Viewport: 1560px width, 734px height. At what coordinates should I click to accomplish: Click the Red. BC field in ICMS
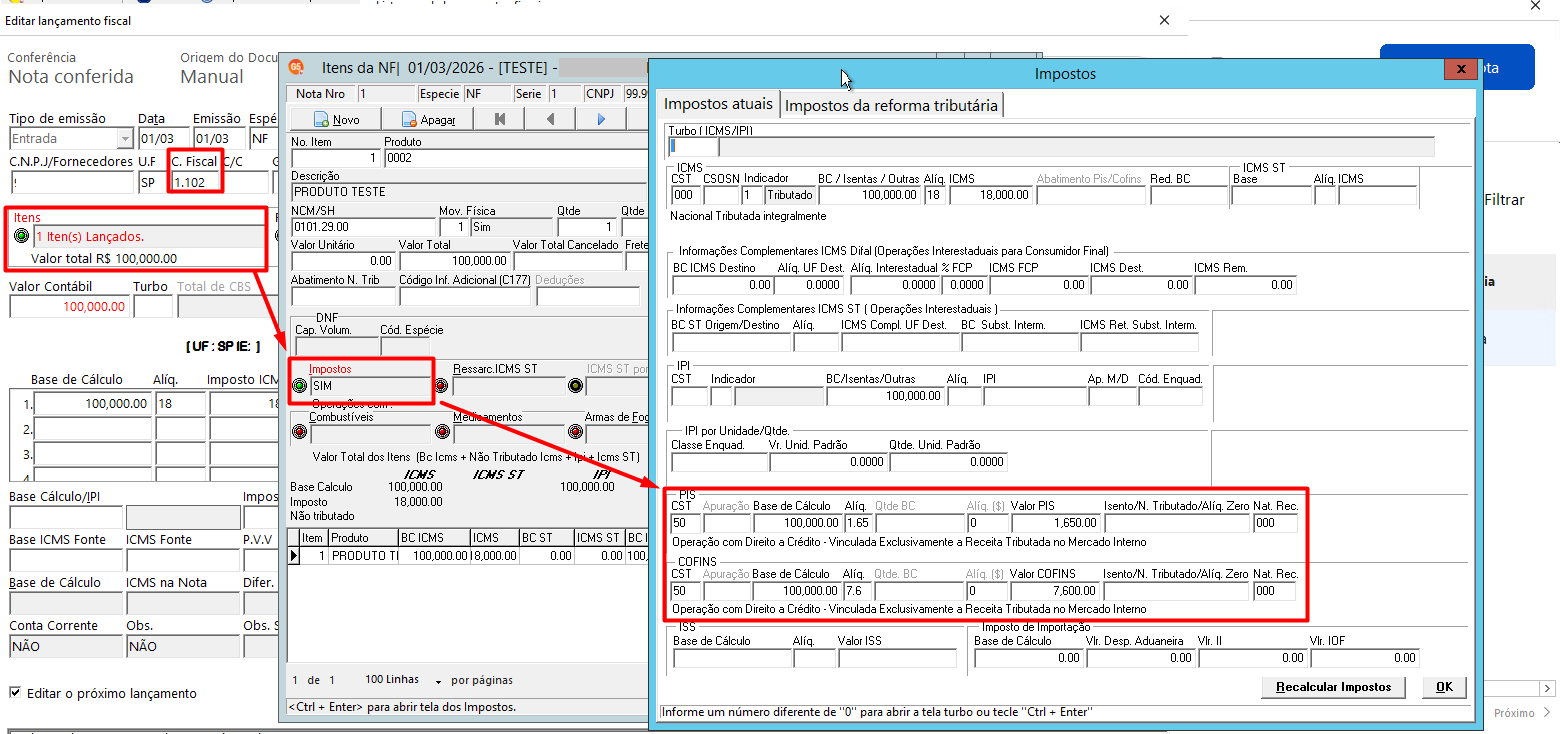(1188, 196)
